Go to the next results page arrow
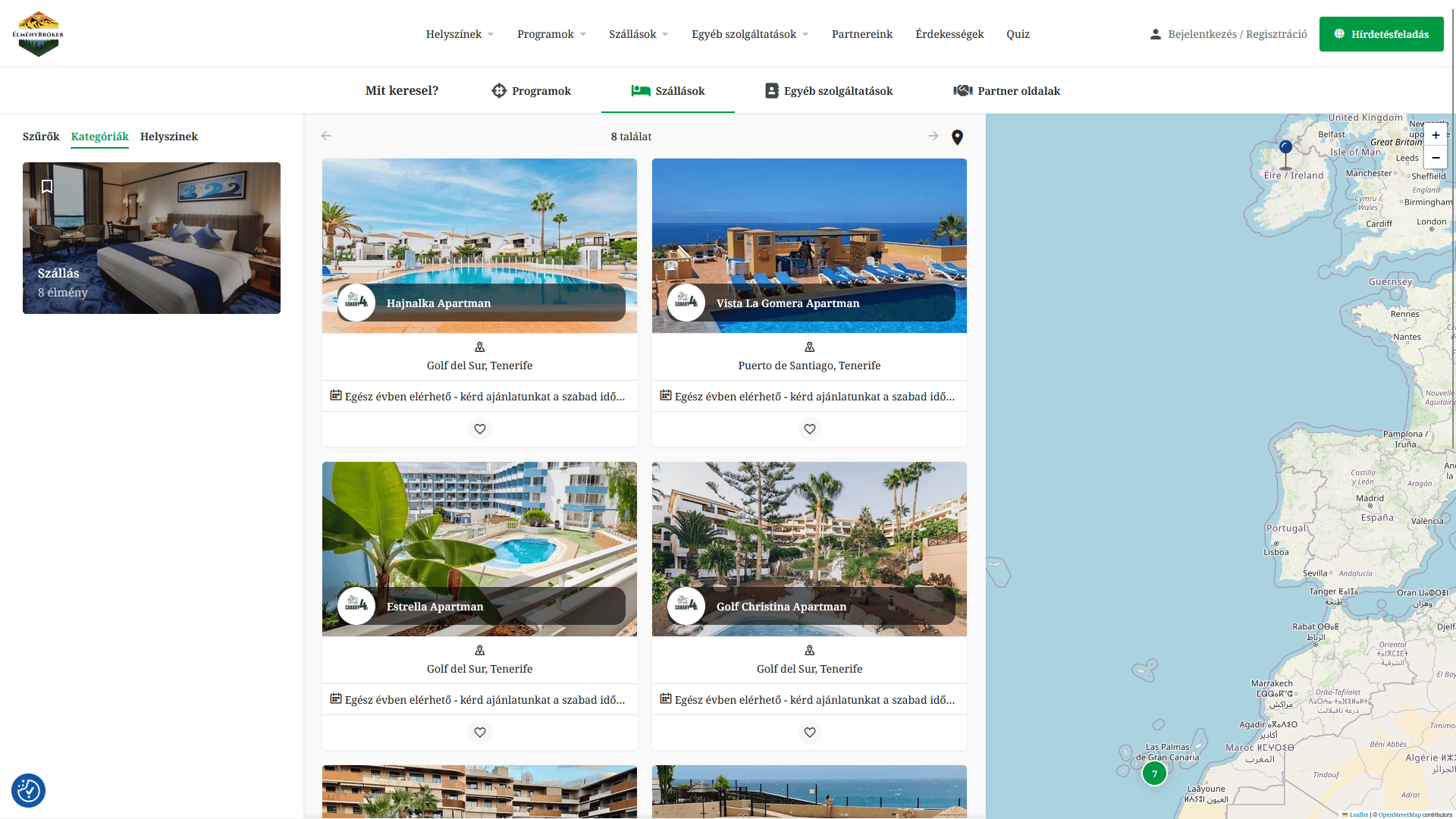1456x819 pixels. (933, 136)
